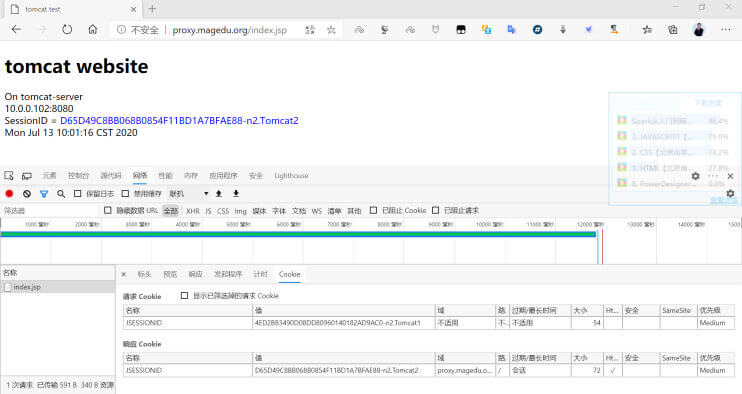The image size is (742, 394).
Task: Open the 联机 throttling dropdown
Action: 189,193
